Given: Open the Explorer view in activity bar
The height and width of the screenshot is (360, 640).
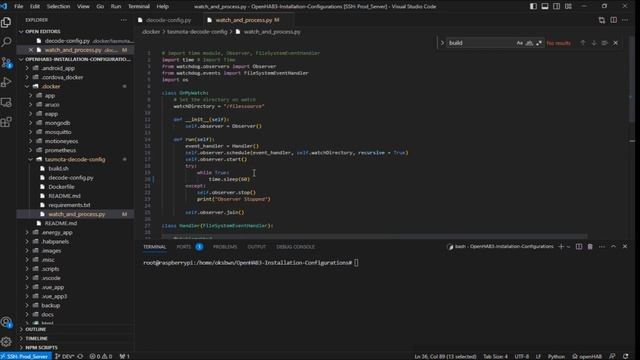Looking at the screenshot, I should tap(6, 22).
